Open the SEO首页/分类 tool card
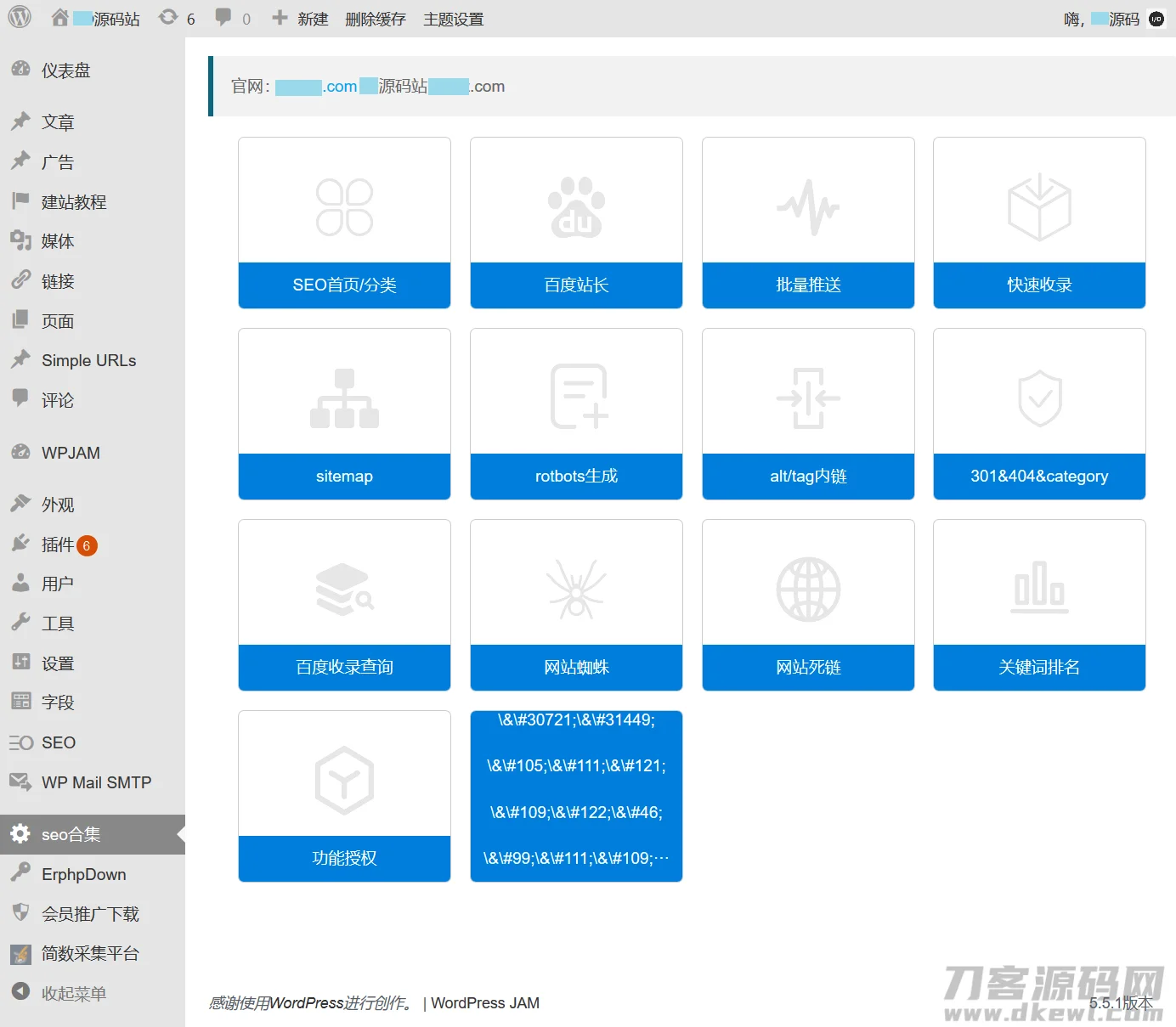The width and height of the screenshot is (1176, 1027). [343, 285]
